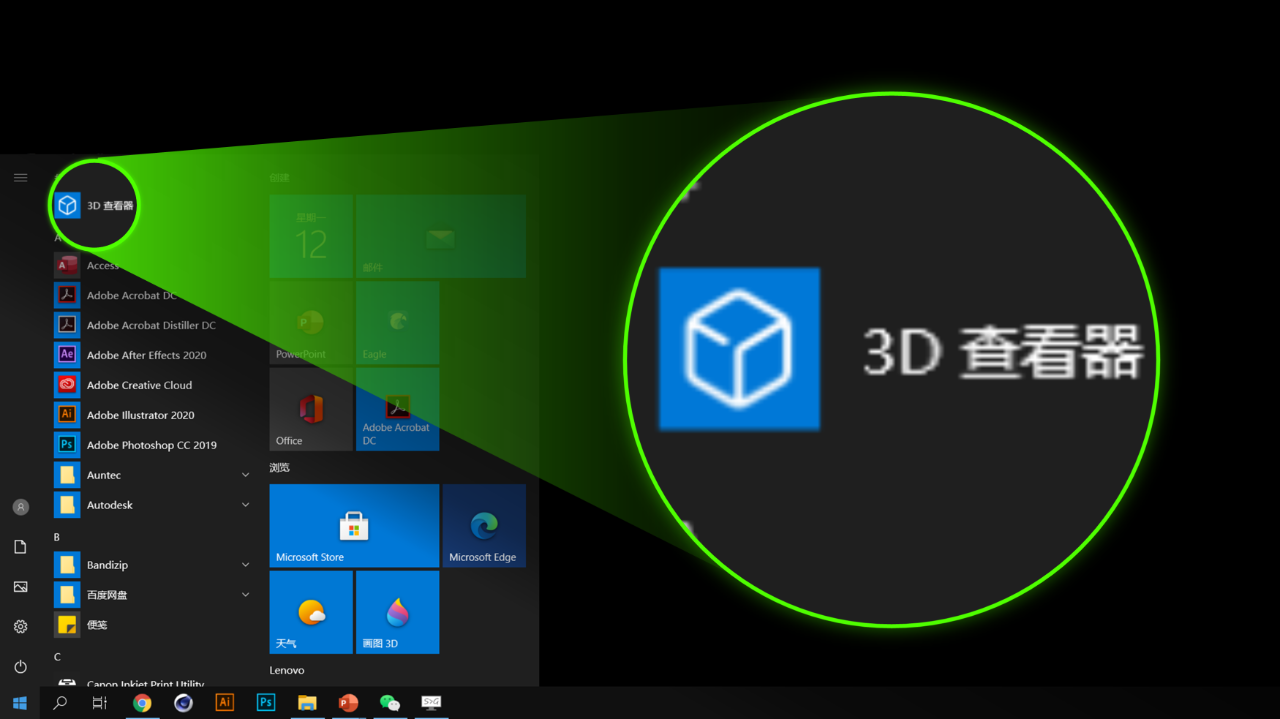Click the letter C index header
This screenshot has width=1280, height=719.
tap(57, 657)
